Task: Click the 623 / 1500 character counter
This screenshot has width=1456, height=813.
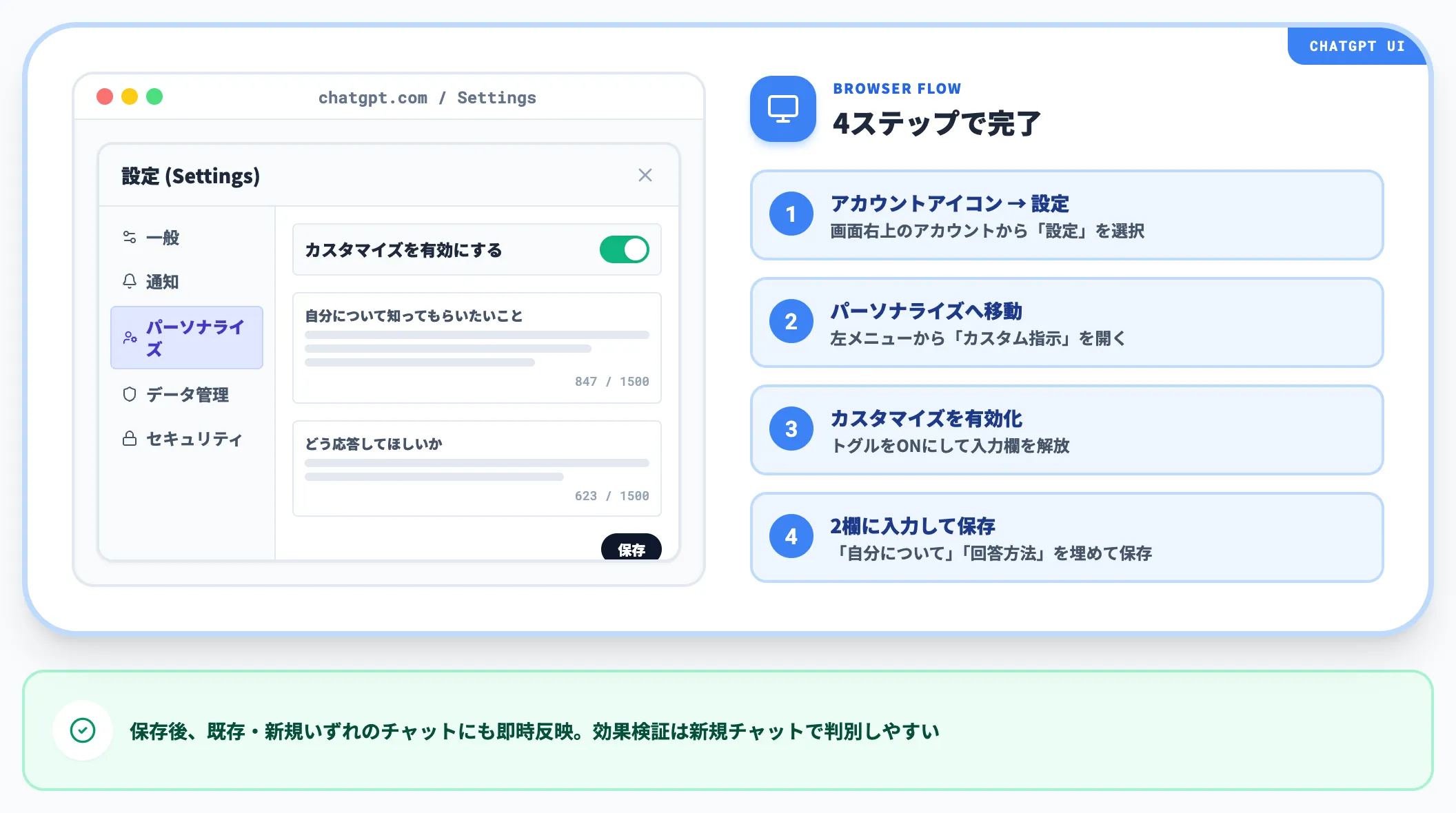Action: coord(612,496)
